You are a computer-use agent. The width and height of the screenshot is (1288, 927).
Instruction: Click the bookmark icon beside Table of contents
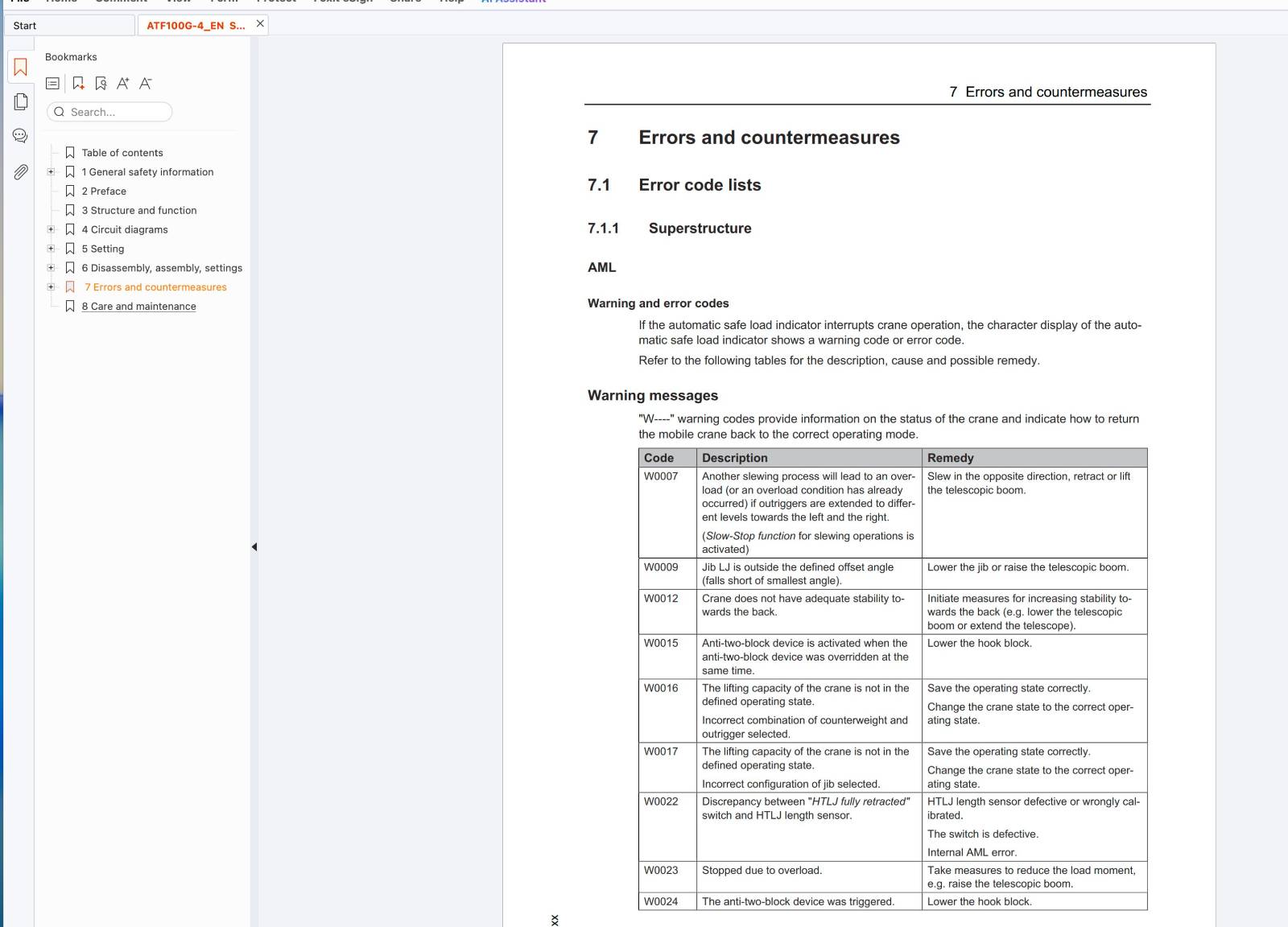70,152
